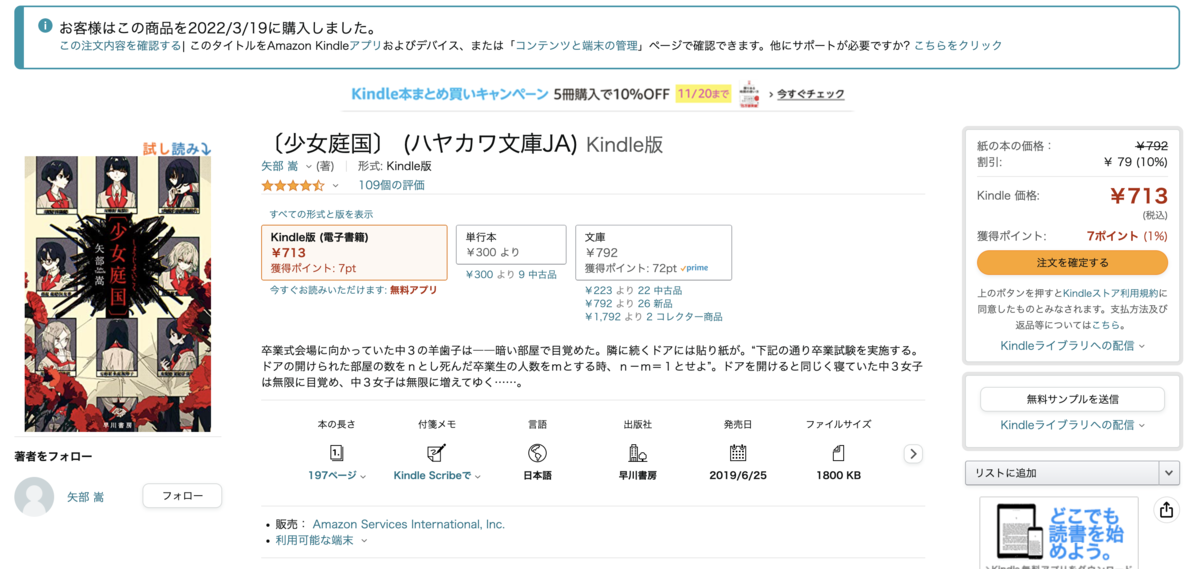
Task: Click 無料サンプルを送信 button
Action: coord(1072,399)
